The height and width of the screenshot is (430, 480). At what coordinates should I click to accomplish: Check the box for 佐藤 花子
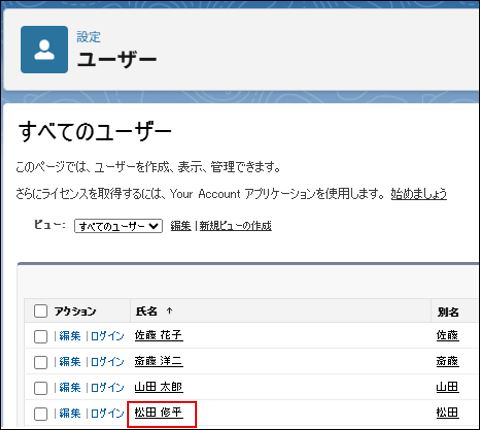[41, 336]
